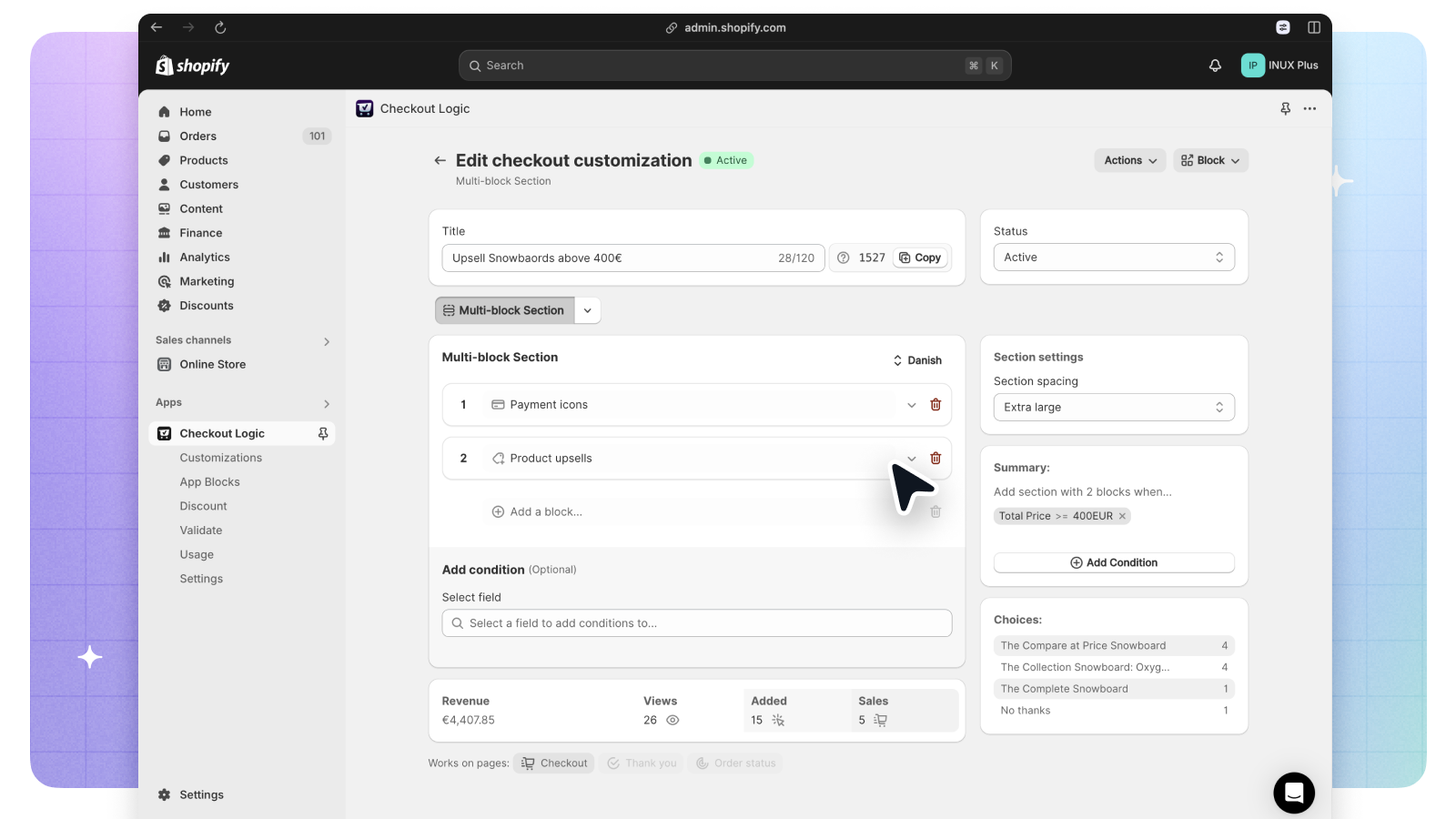1456x819 pixels.
Task: Click the browser forward arrow
Action: 188,27
